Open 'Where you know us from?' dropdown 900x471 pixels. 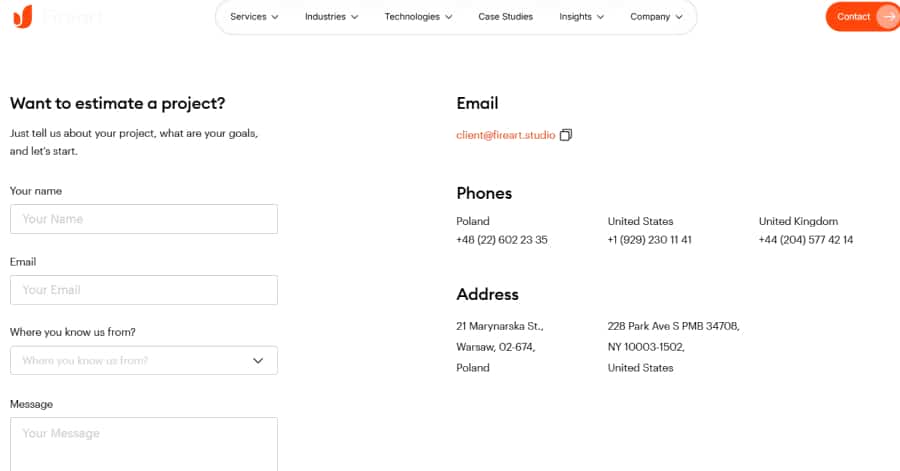click(143, 360)
